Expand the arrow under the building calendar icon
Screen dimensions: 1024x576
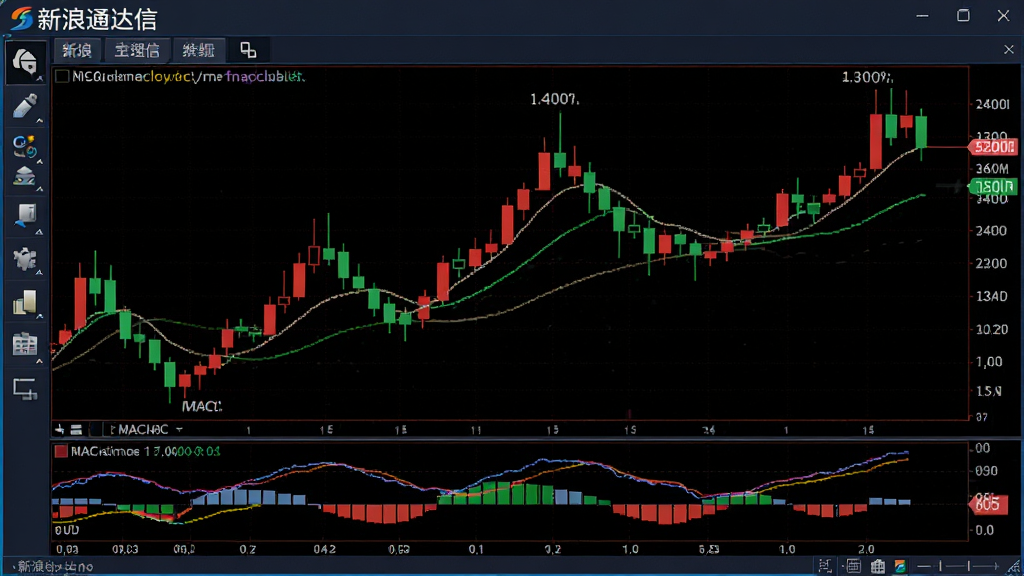[39, 360]
